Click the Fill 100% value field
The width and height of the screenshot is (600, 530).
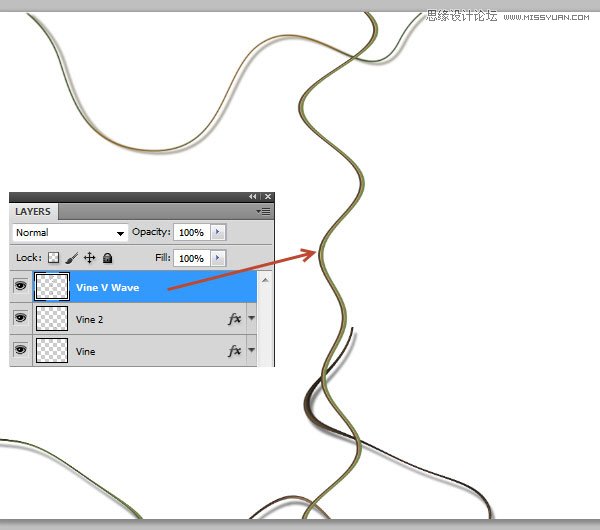192,258
